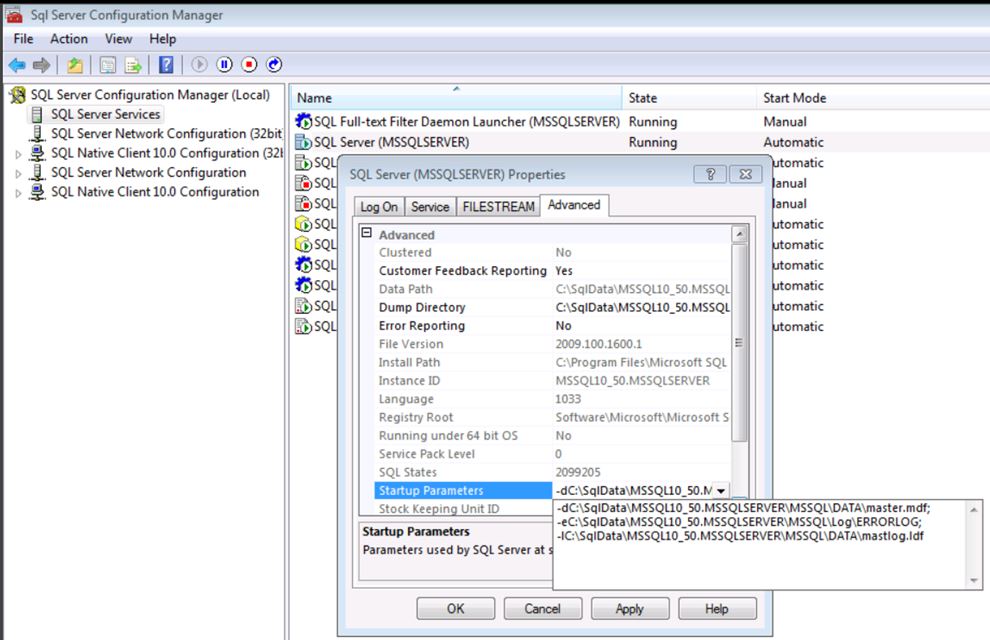Screen dimensions: 990x640
Task: Open the Startup Parameters dropdown arrow
Action: pos(720,490)
